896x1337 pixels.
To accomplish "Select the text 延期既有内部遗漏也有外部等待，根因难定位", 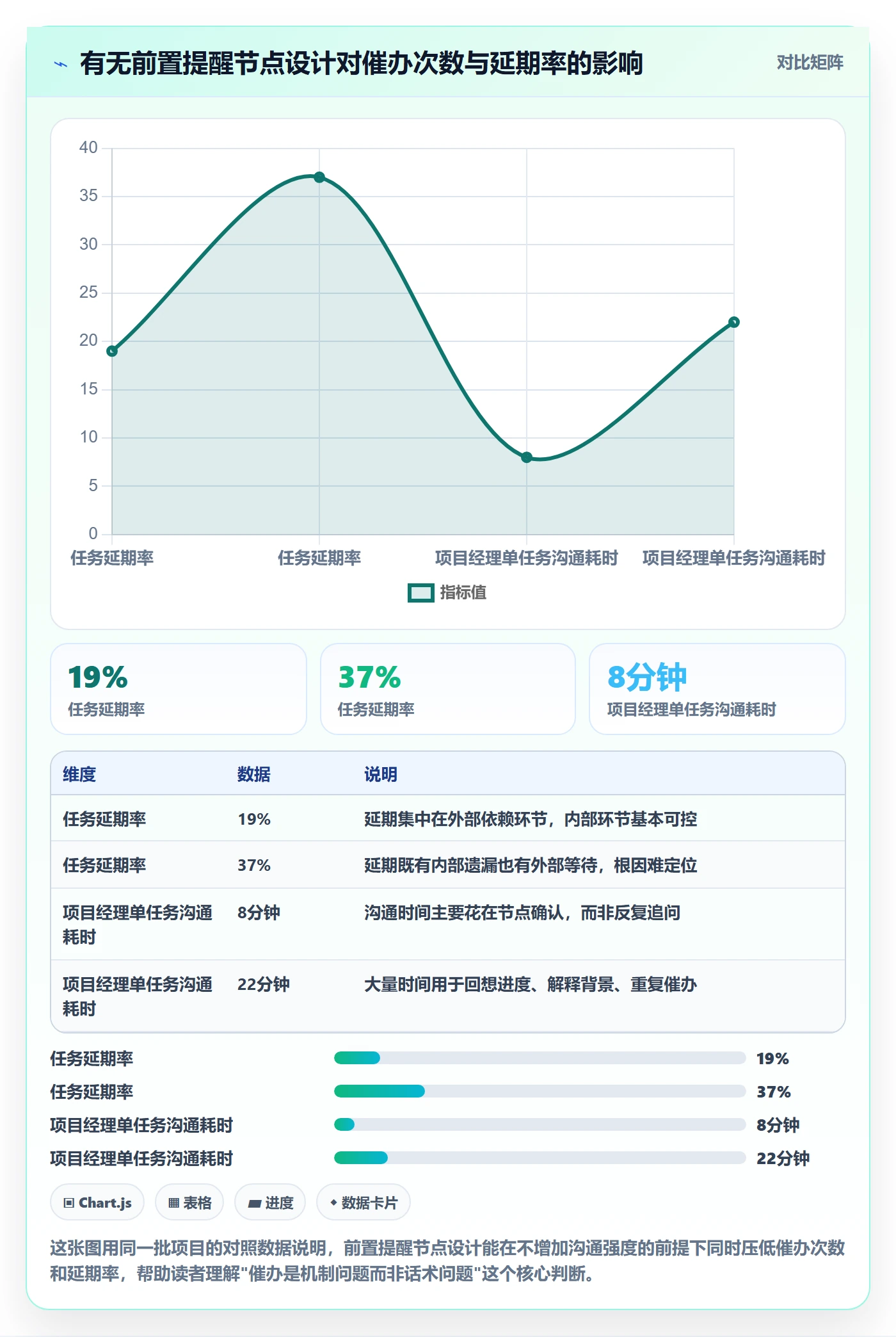I will point(531,865).
